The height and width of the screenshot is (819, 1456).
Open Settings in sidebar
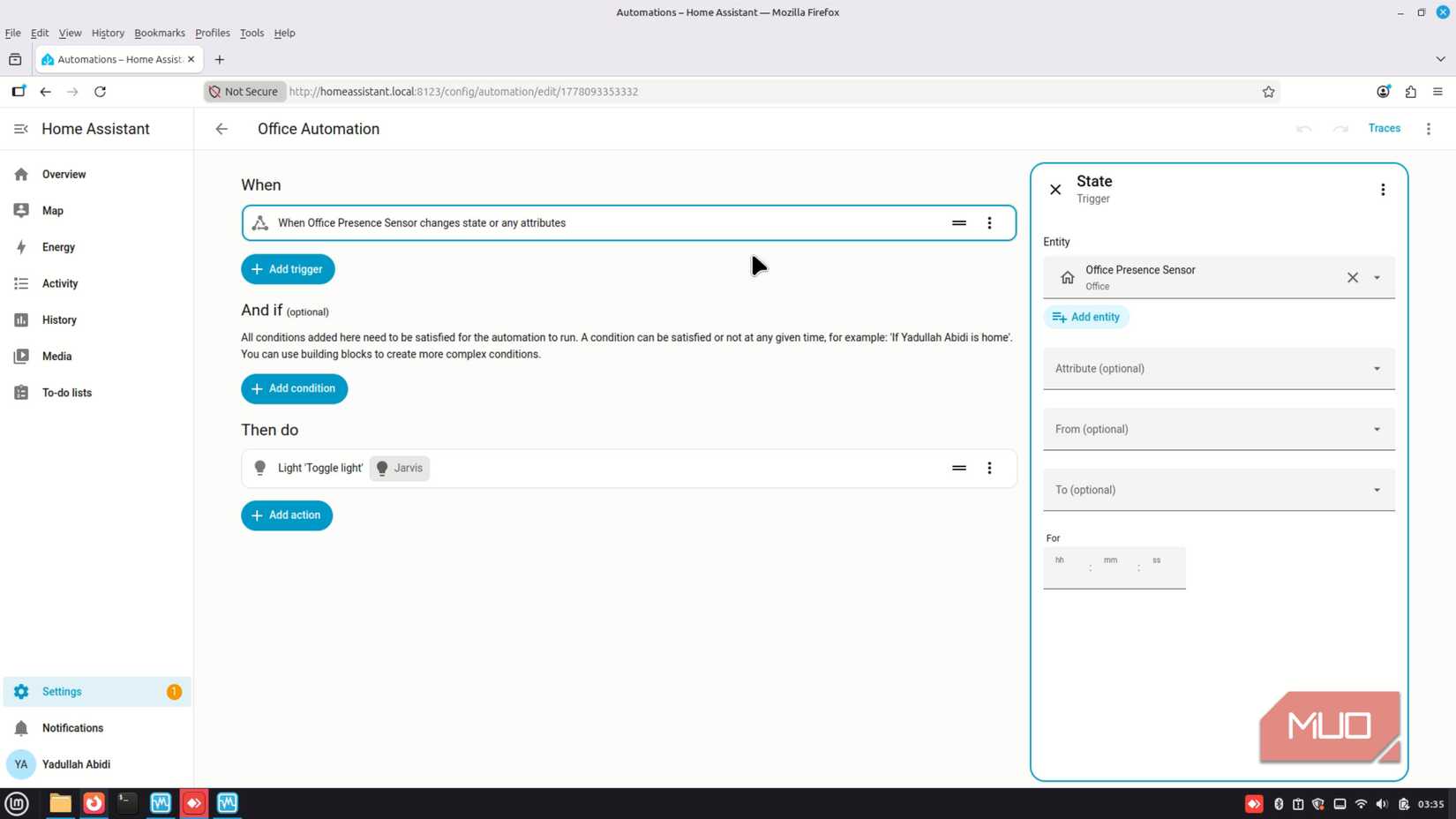pyautogui.click(x=97, y=692)
